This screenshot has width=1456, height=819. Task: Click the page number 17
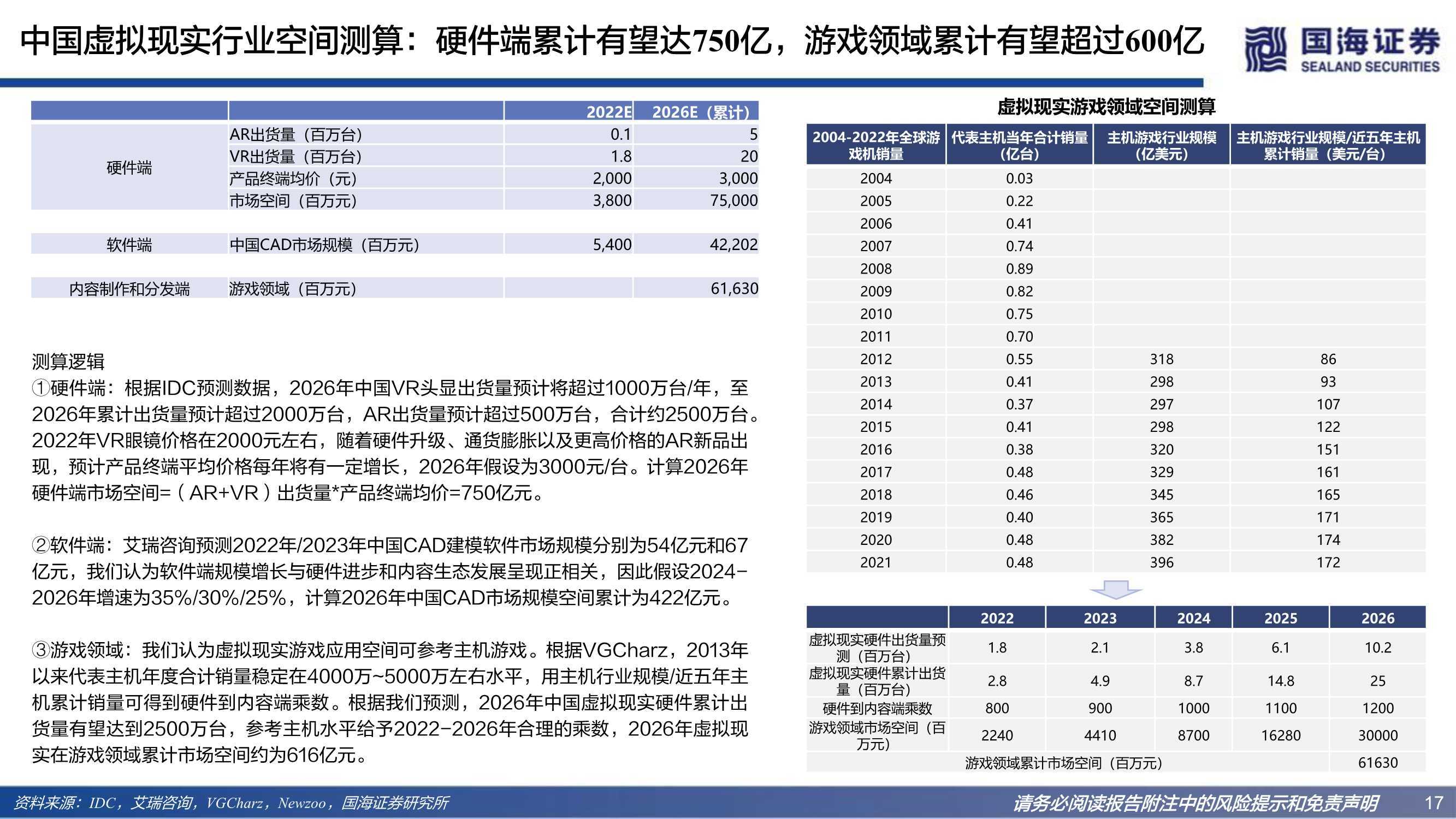1435,803
